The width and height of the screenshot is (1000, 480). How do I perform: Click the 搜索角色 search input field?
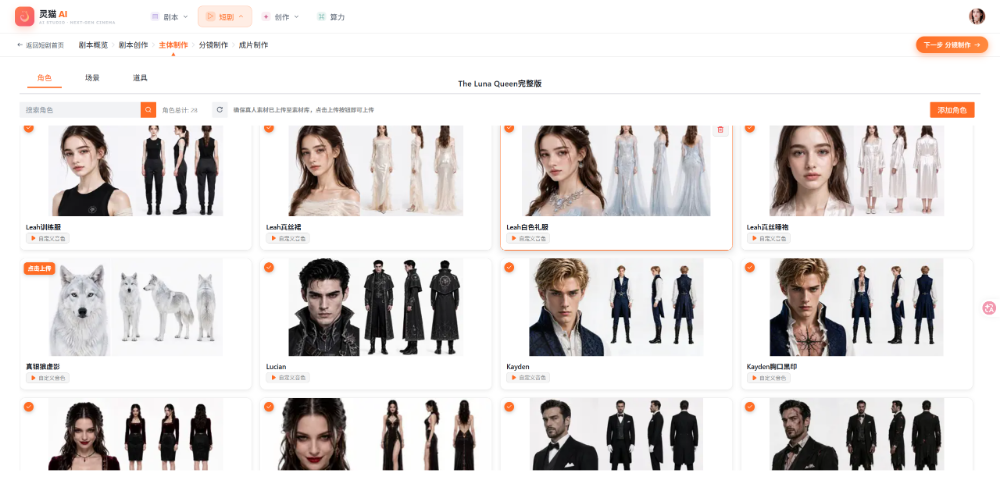(80, 110)
